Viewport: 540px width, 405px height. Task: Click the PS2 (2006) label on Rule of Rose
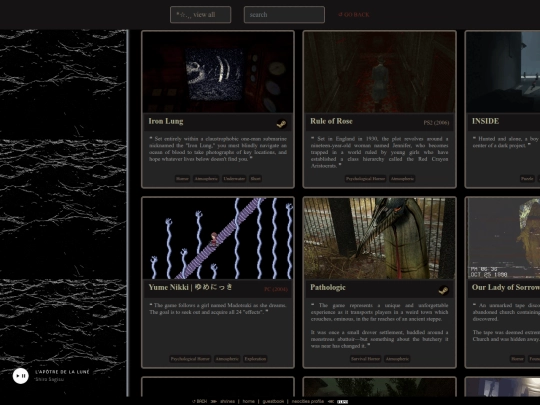pos(436,123)
